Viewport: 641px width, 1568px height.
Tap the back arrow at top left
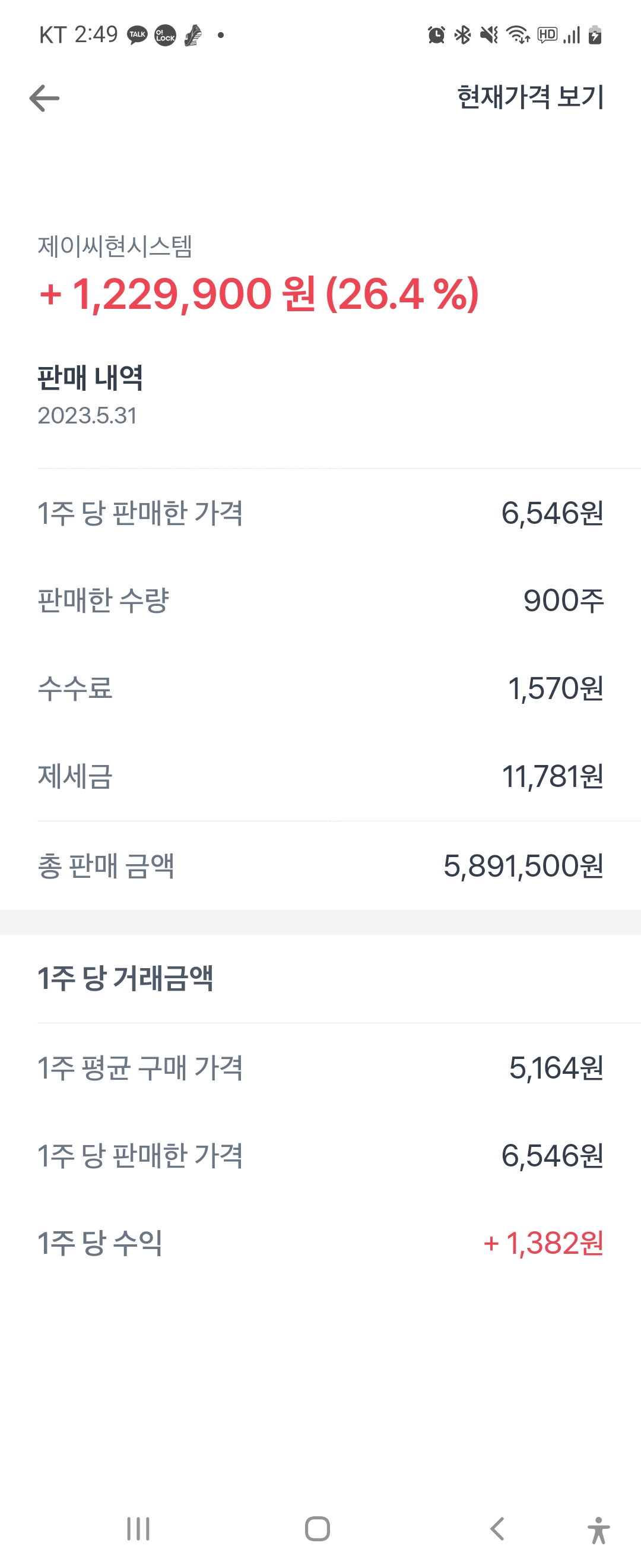(45, 98)
